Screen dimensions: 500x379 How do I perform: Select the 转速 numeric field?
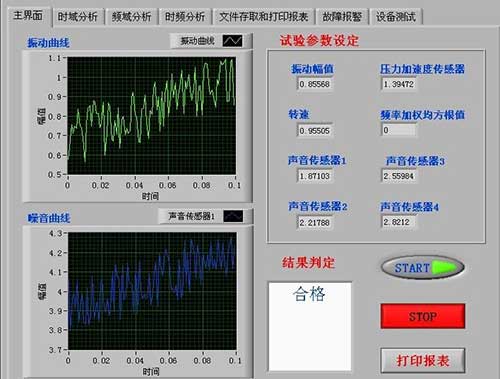pyautogui.click(x=314, y=130)
